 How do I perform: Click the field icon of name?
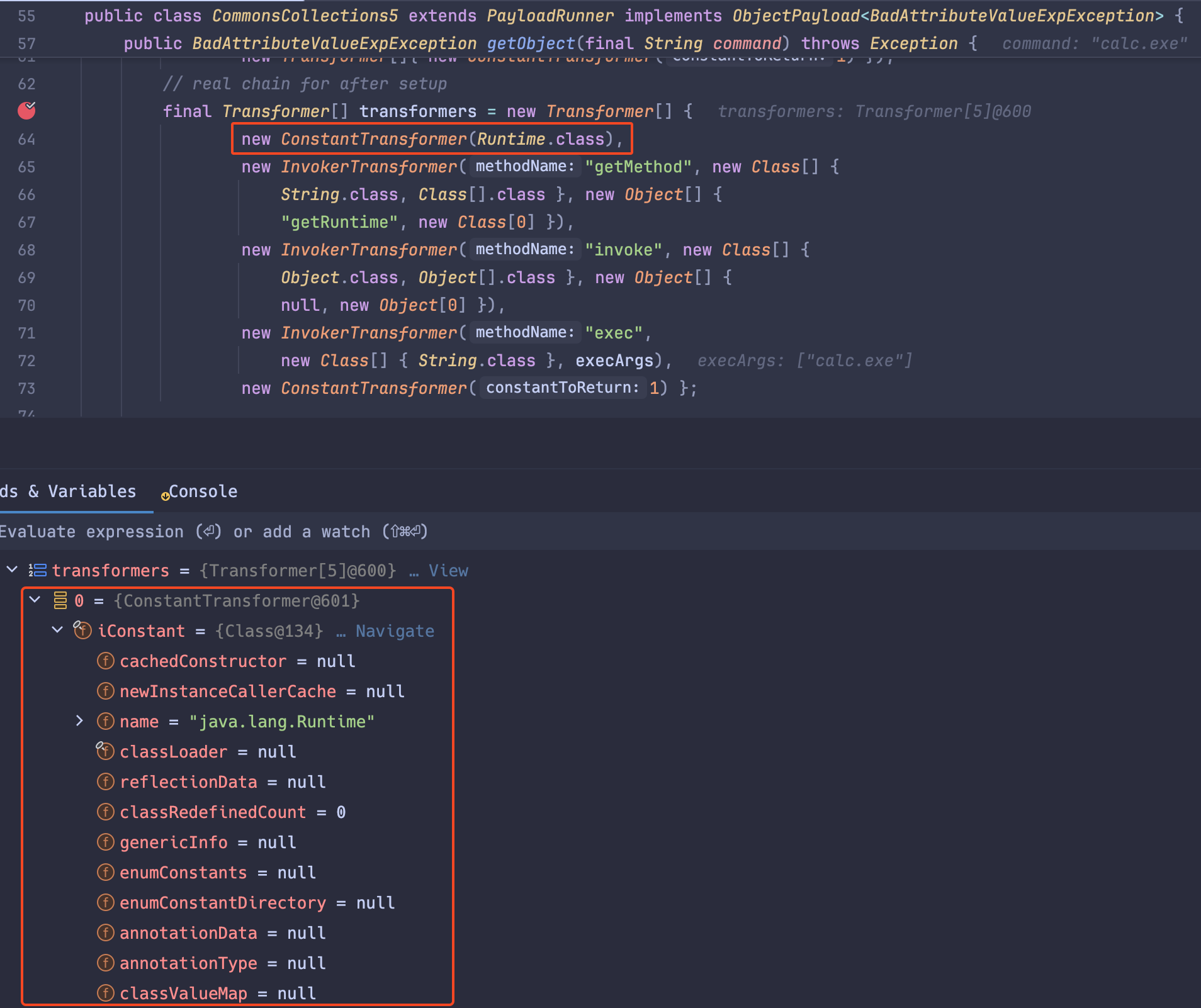click(105, 721)
